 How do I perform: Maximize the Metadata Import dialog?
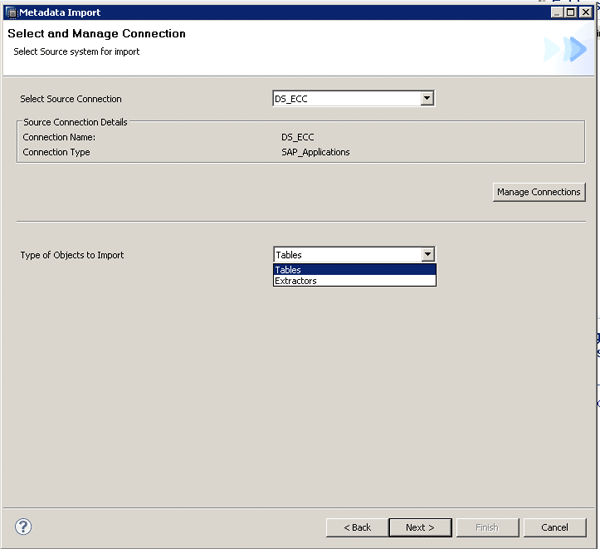coord(570,12)
